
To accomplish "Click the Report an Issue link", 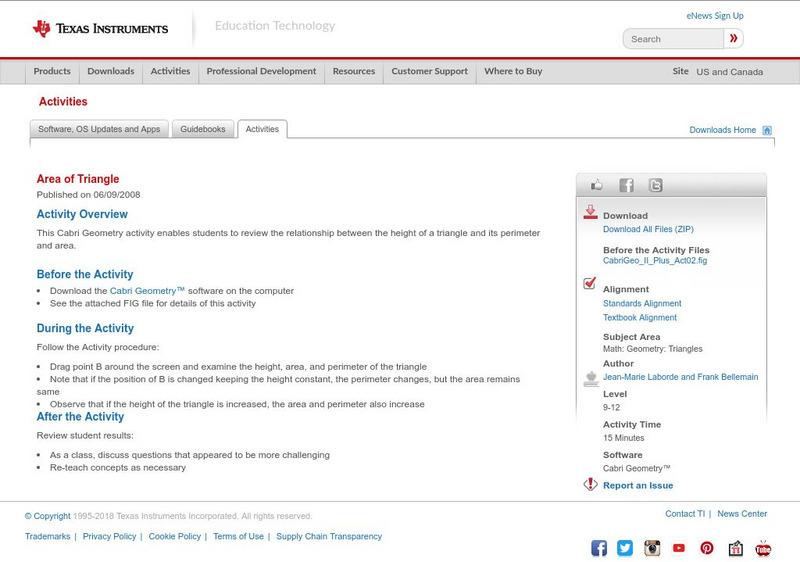I will [638, 486].
